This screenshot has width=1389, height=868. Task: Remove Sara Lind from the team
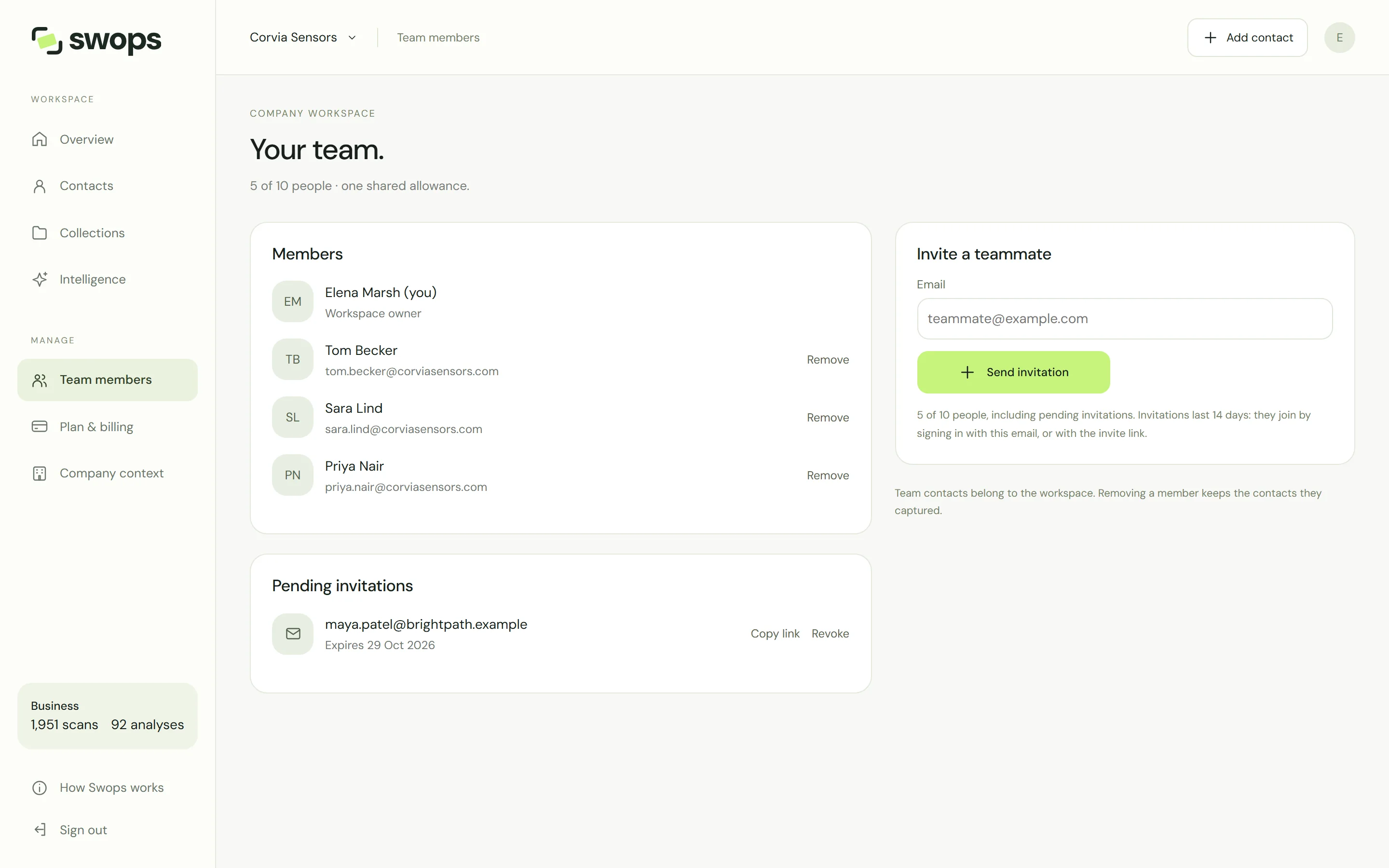(828, 418)
